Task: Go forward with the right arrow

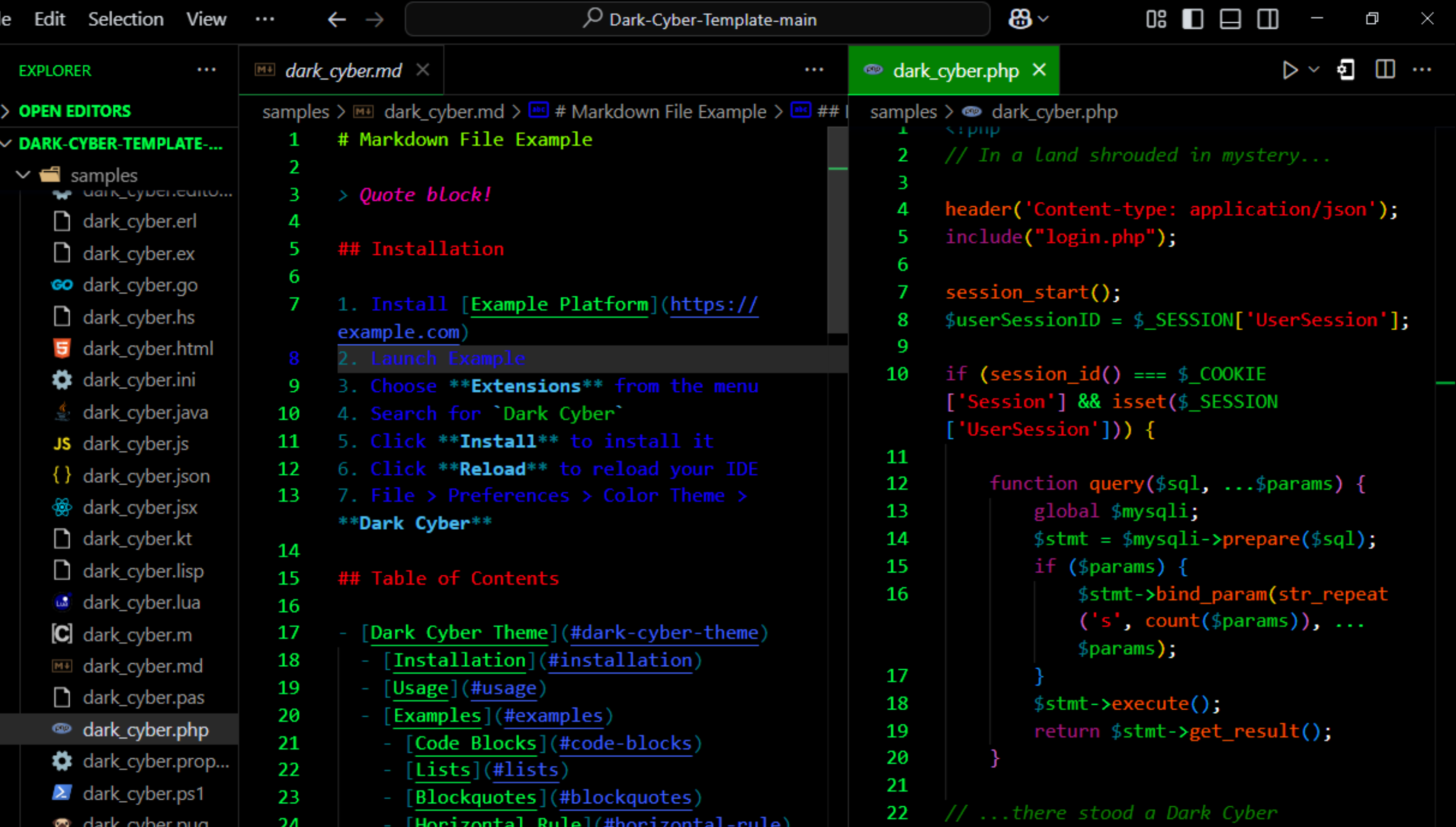Action: click(375, 20)
